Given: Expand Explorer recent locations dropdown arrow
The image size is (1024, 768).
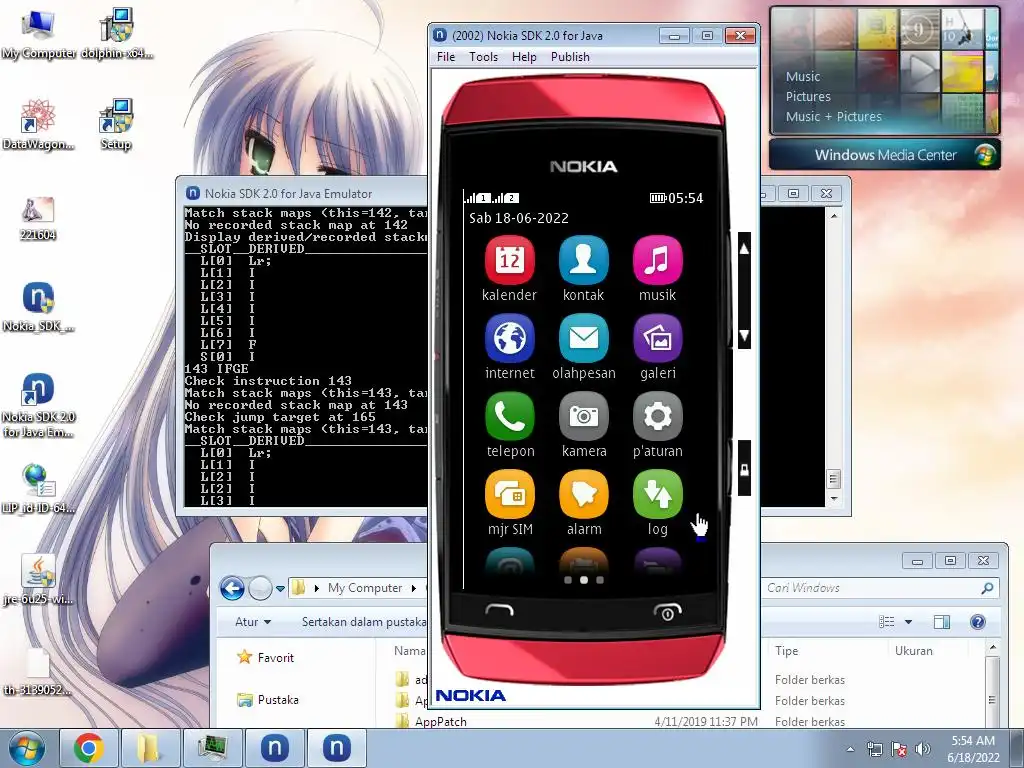Looking at the screenshot, I should [x=280, y=588].
